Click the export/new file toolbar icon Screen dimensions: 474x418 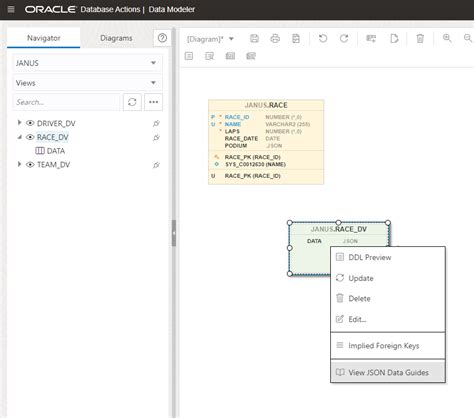point(394,38)
